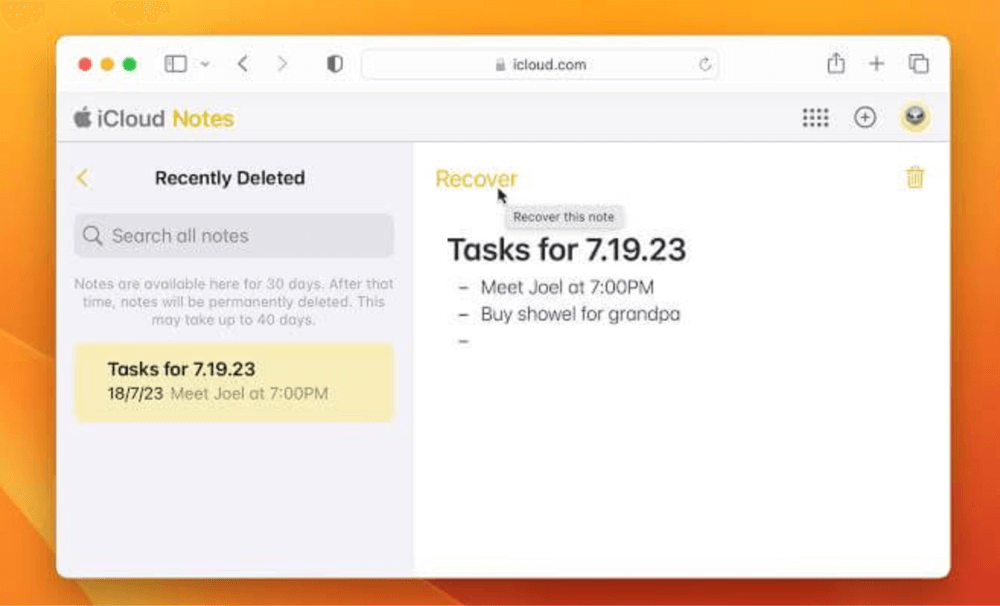Screen dimensions: 1000x606
Task: Open a new Safari tab
Action: click(876, 64)
